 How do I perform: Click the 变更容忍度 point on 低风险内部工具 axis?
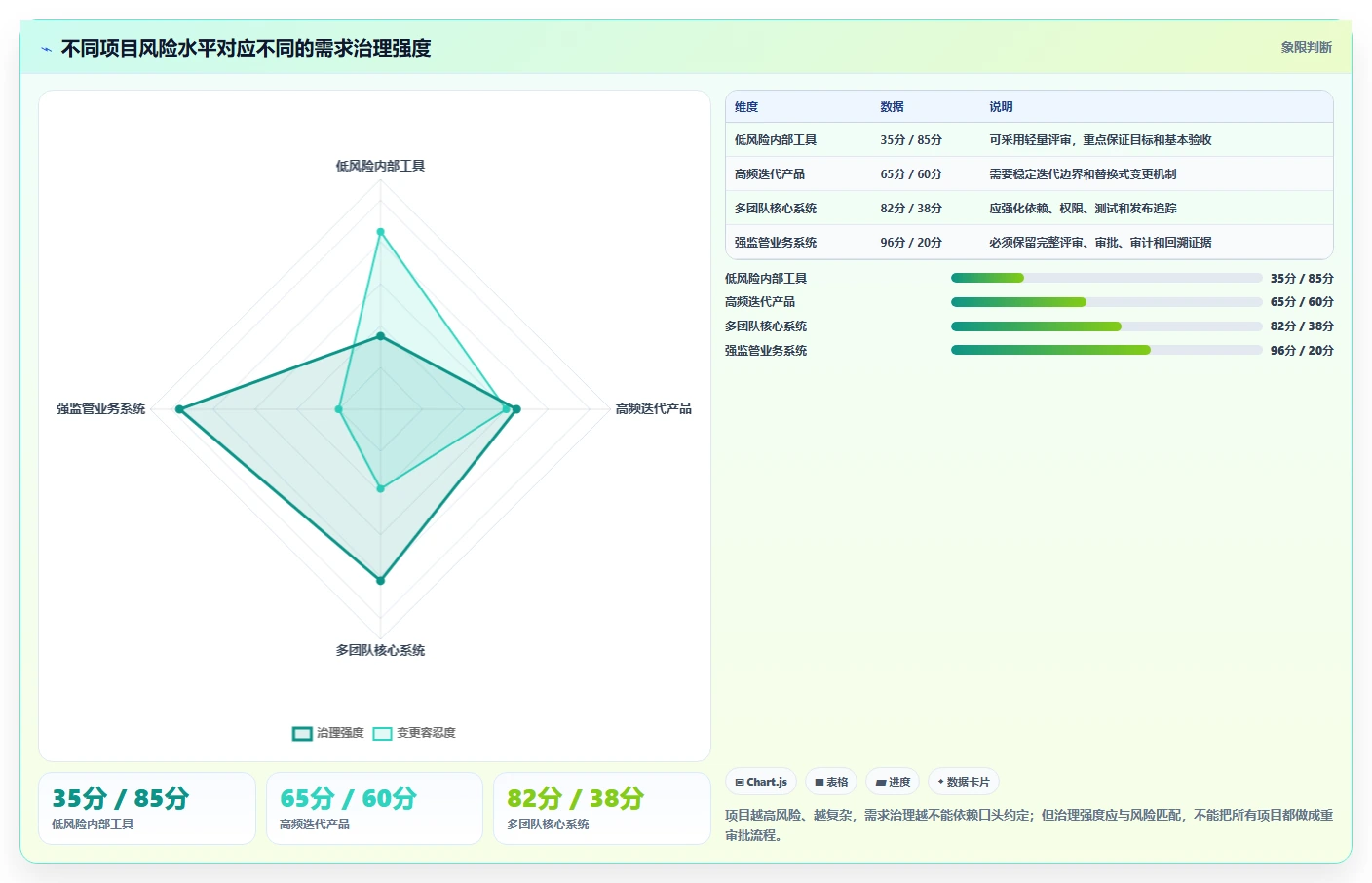click(380, 232)
